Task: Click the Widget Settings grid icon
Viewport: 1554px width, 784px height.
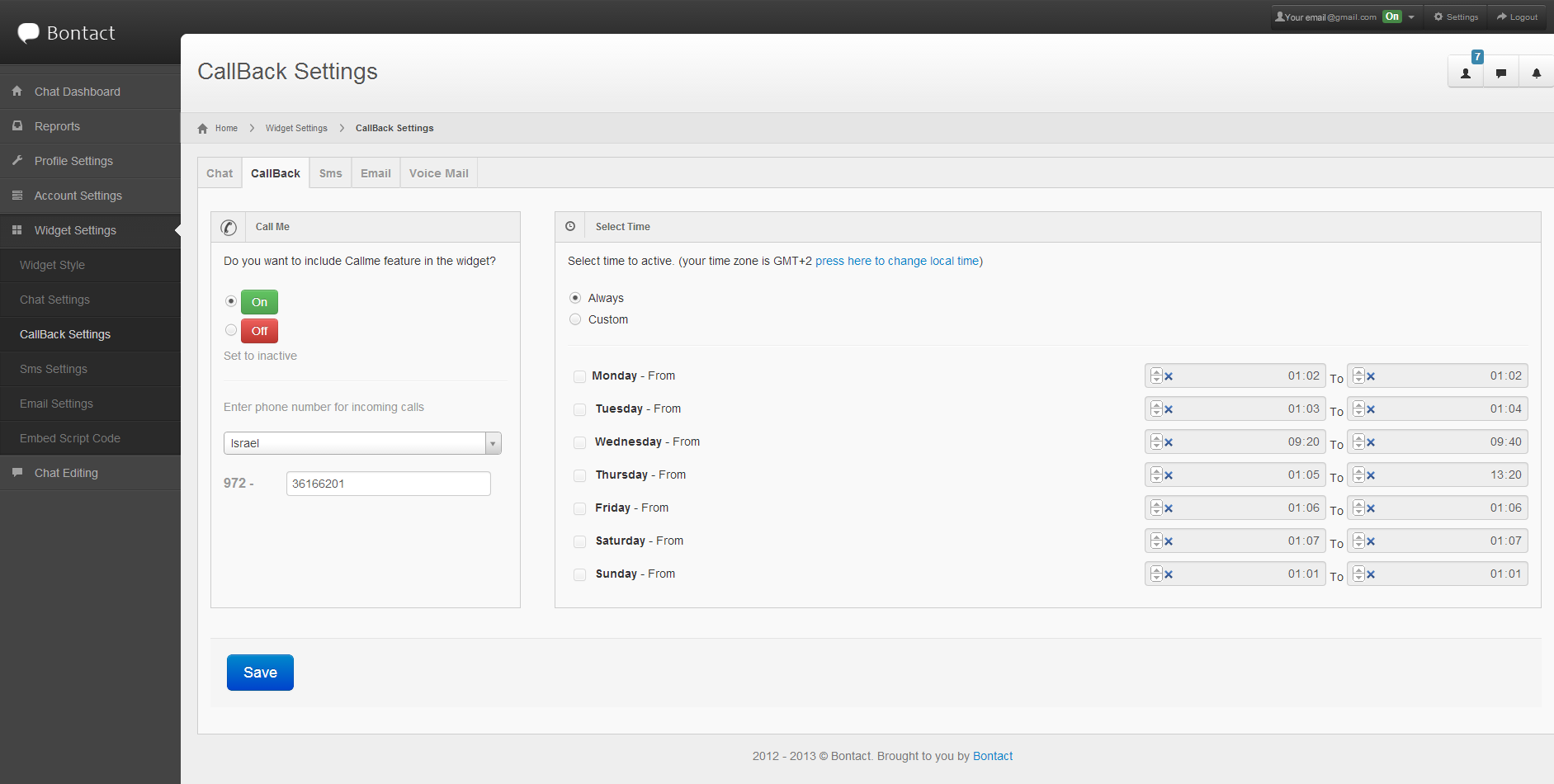Action: tap(17, 229)
